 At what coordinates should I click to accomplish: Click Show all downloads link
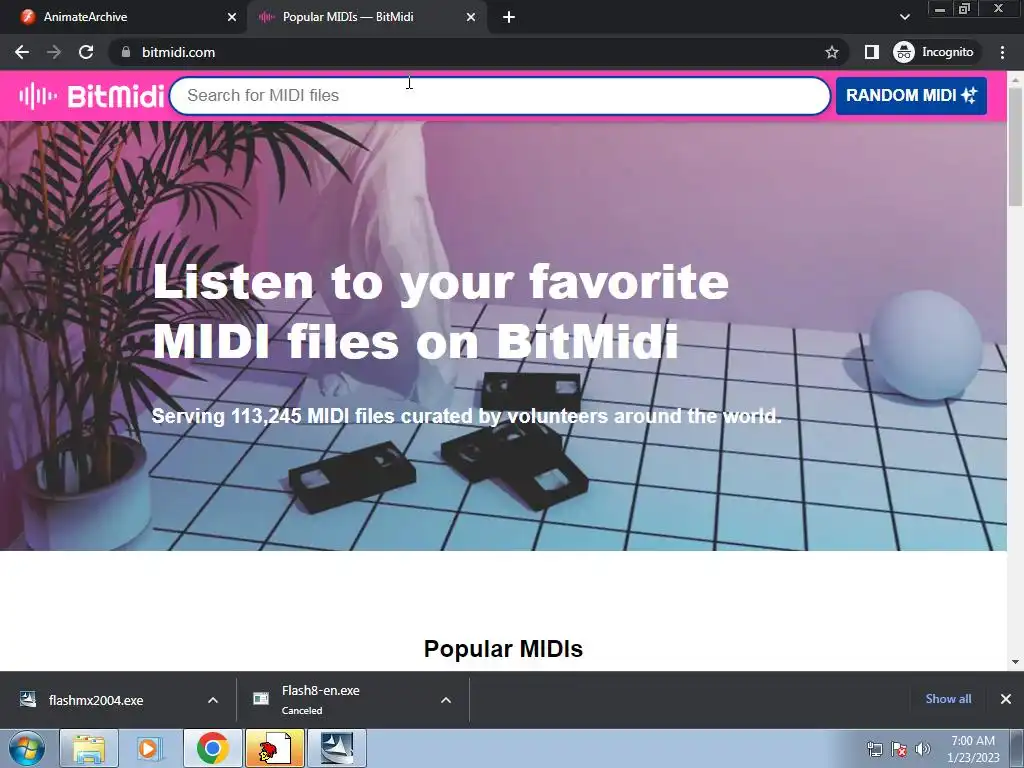click(x=948, y=699)
